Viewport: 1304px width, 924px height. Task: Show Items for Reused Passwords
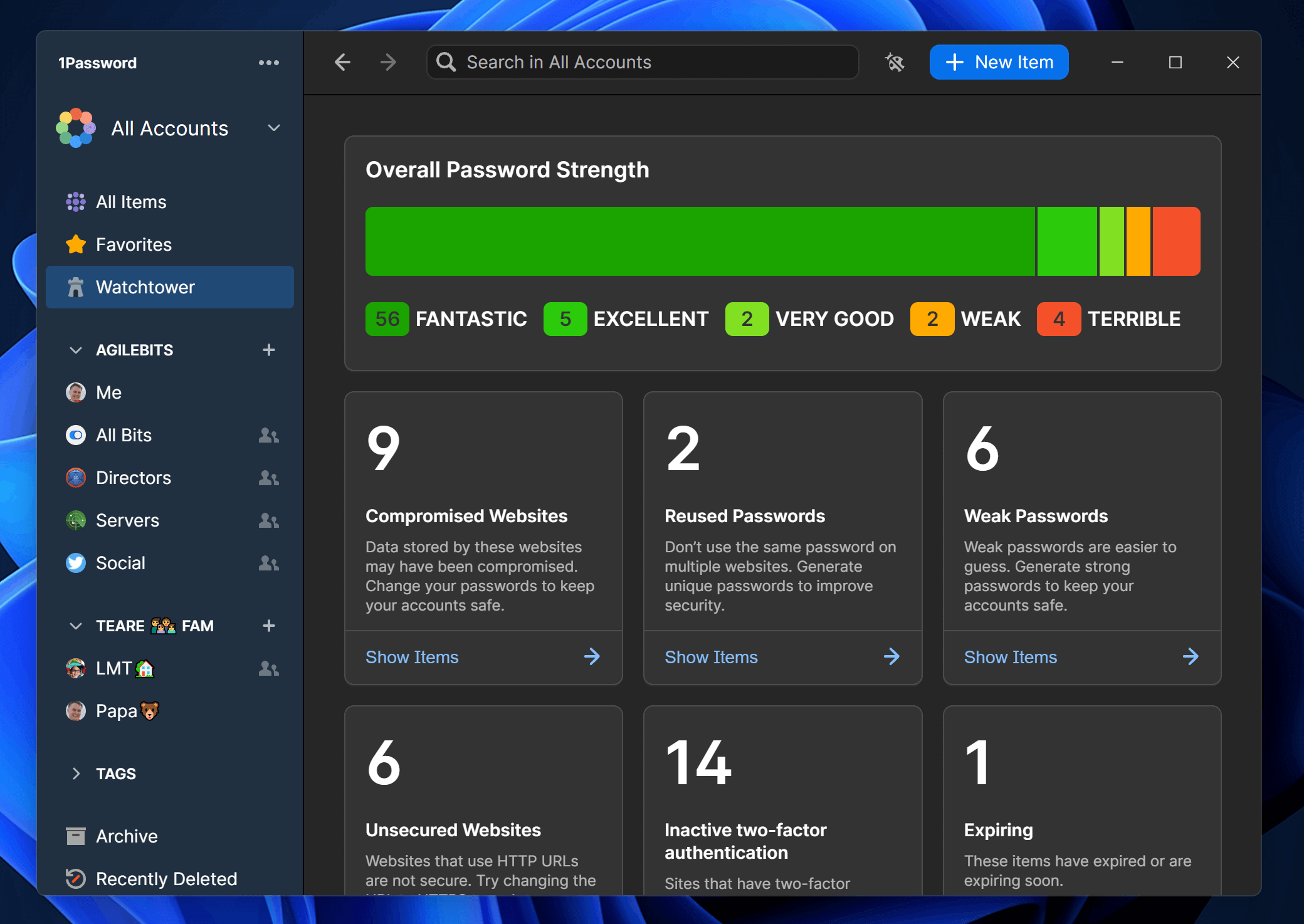(x=711, y=657)
